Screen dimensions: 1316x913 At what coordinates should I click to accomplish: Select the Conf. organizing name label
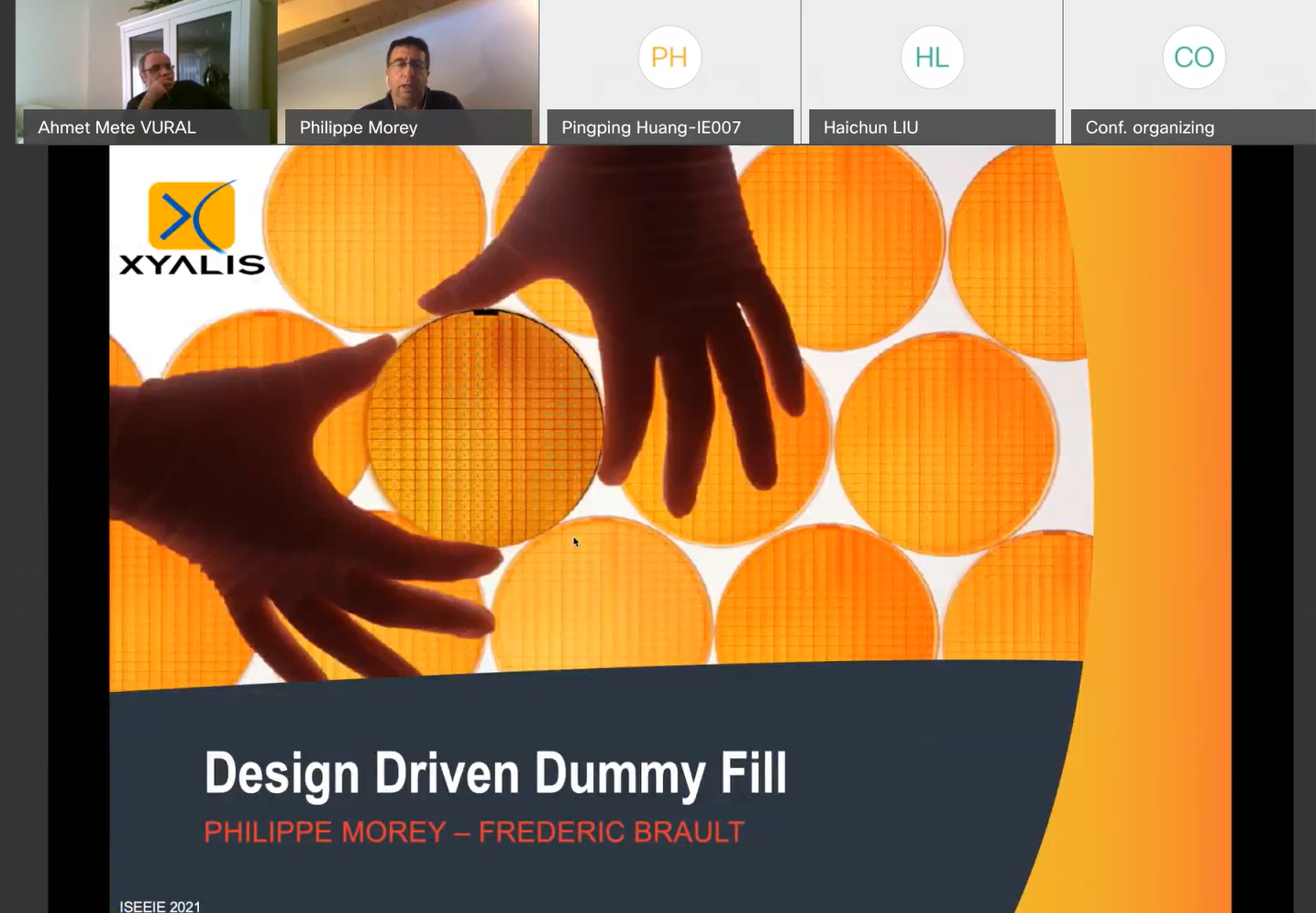click(1149, 127)
